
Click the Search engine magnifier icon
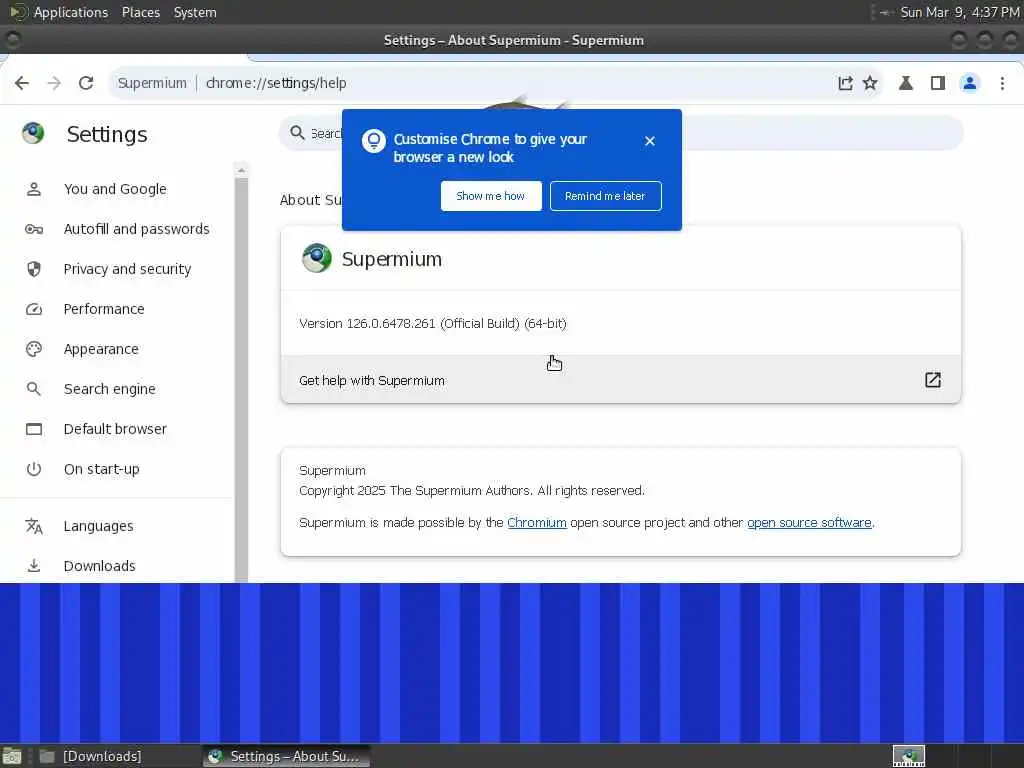pos(34,389)
